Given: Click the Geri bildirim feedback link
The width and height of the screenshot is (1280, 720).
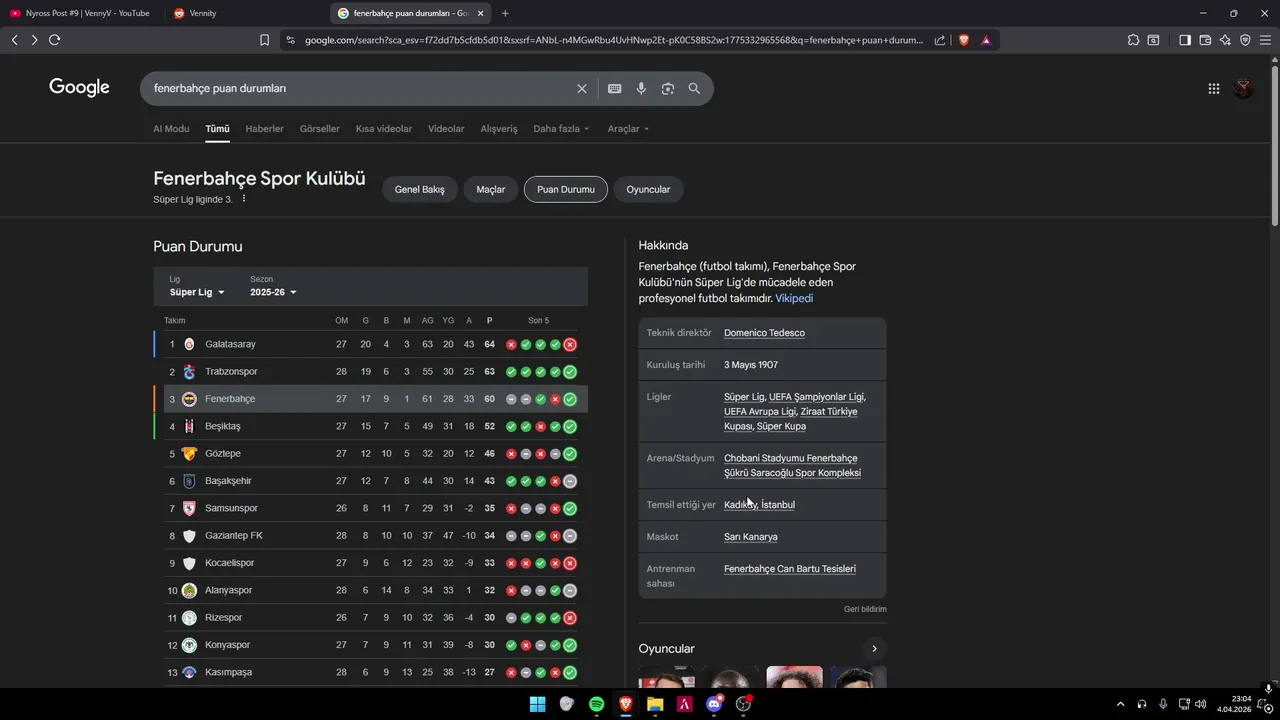Looking at the screenshot, I should pyautogui.click(x=865, y=609).
